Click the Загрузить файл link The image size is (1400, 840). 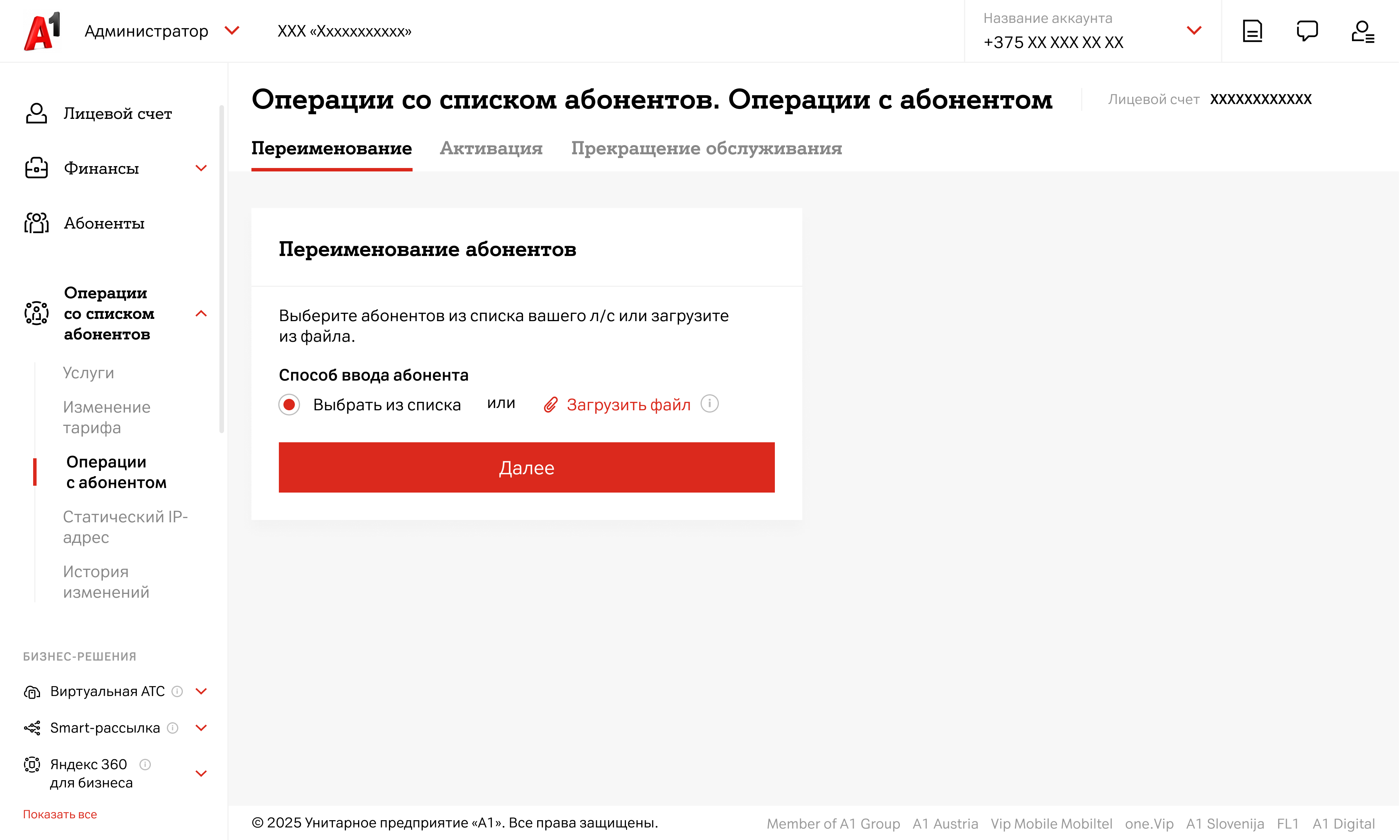[x=628, y=405]
